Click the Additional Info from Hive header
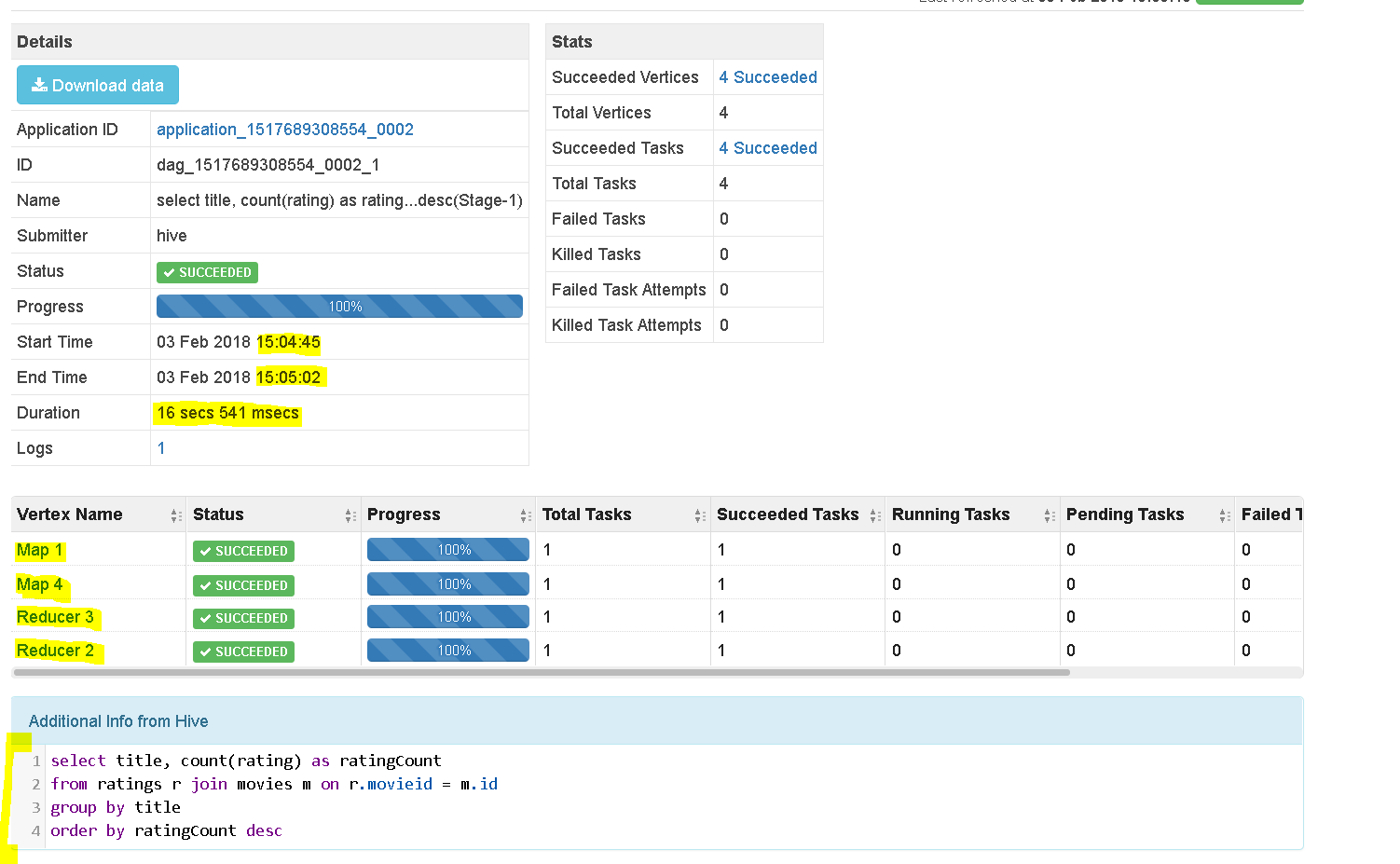 pos(657,721)
